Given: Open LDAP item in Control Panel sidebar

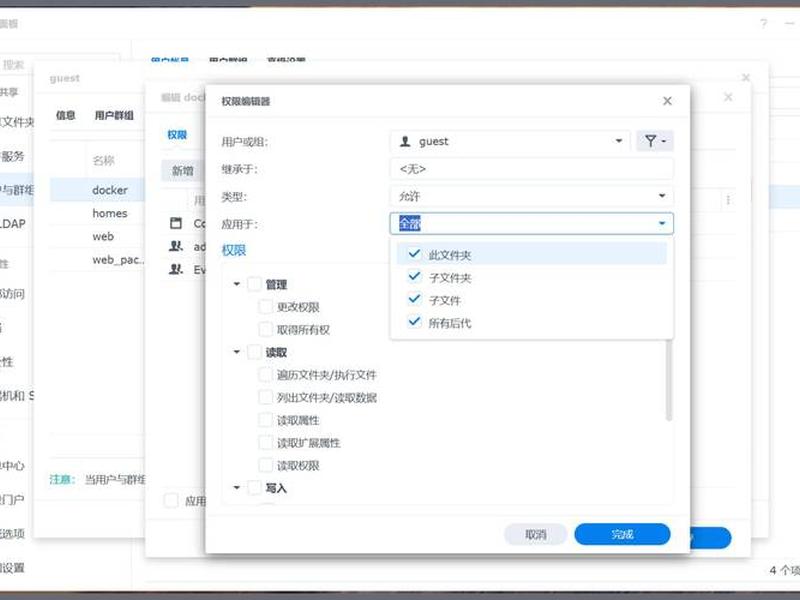Looking at the screenshot, I should click(13, 223).
